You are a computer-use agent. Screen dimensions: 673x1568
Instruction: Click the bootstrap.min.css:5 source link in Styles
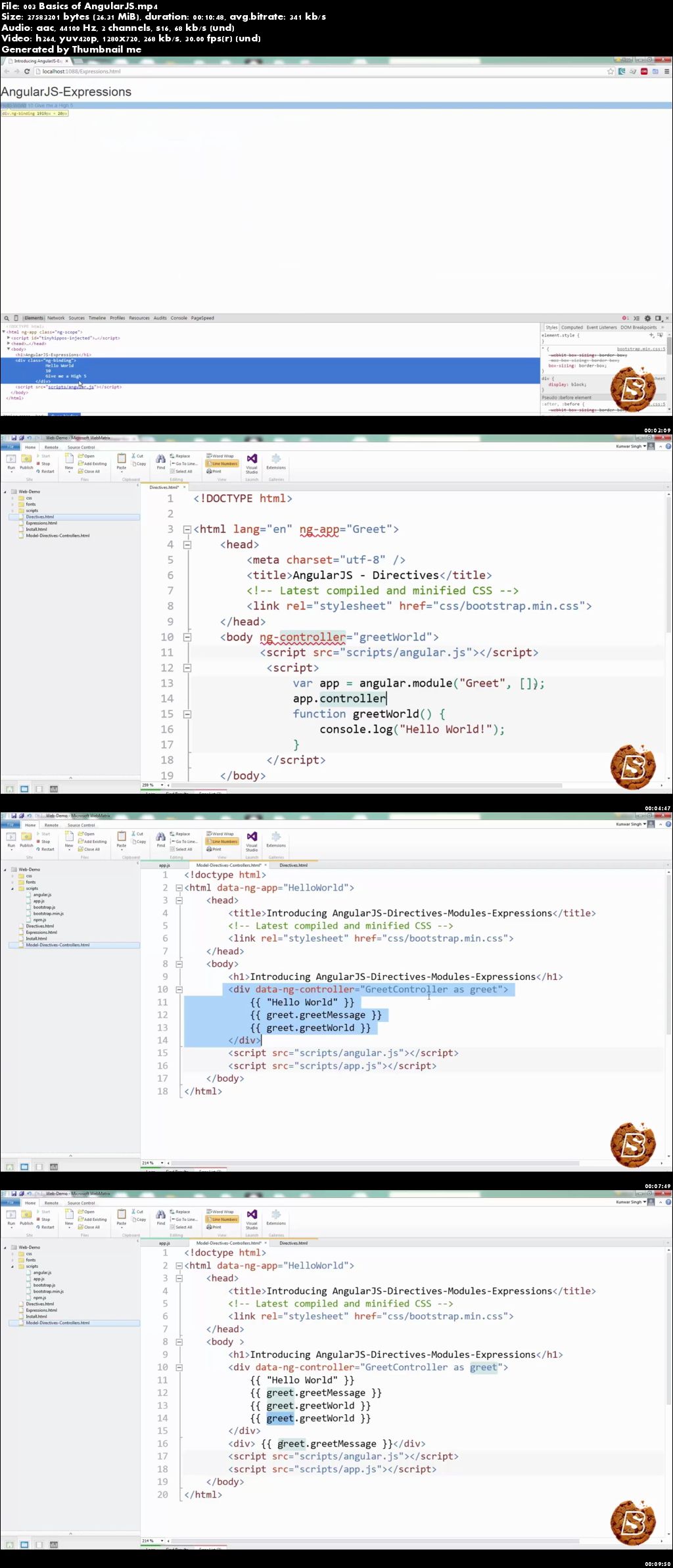[641, 349]
